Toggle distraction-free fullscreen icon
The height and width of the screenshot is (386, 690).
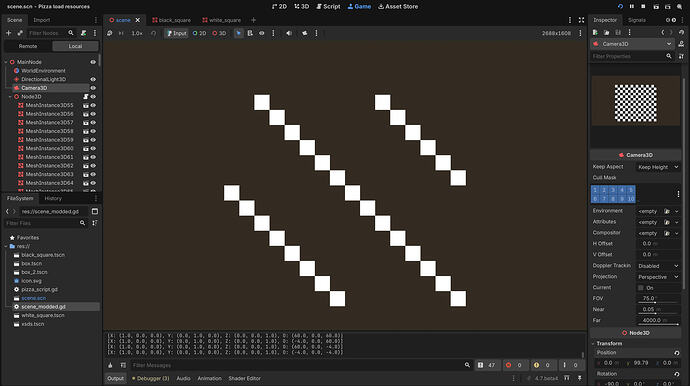[x=581, y=20]
